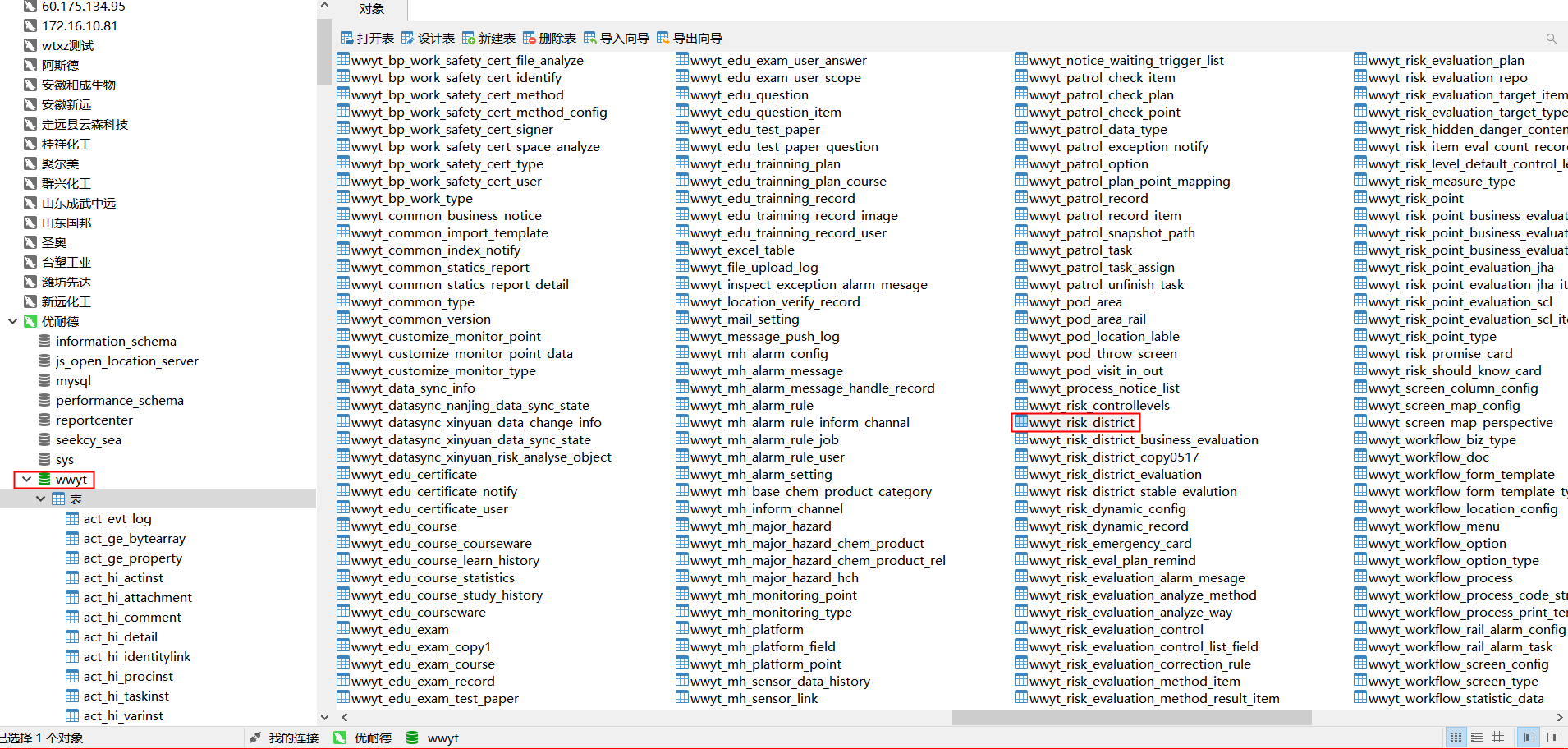
Task: Select table wwyt_common_version
Action: [421, 319]
